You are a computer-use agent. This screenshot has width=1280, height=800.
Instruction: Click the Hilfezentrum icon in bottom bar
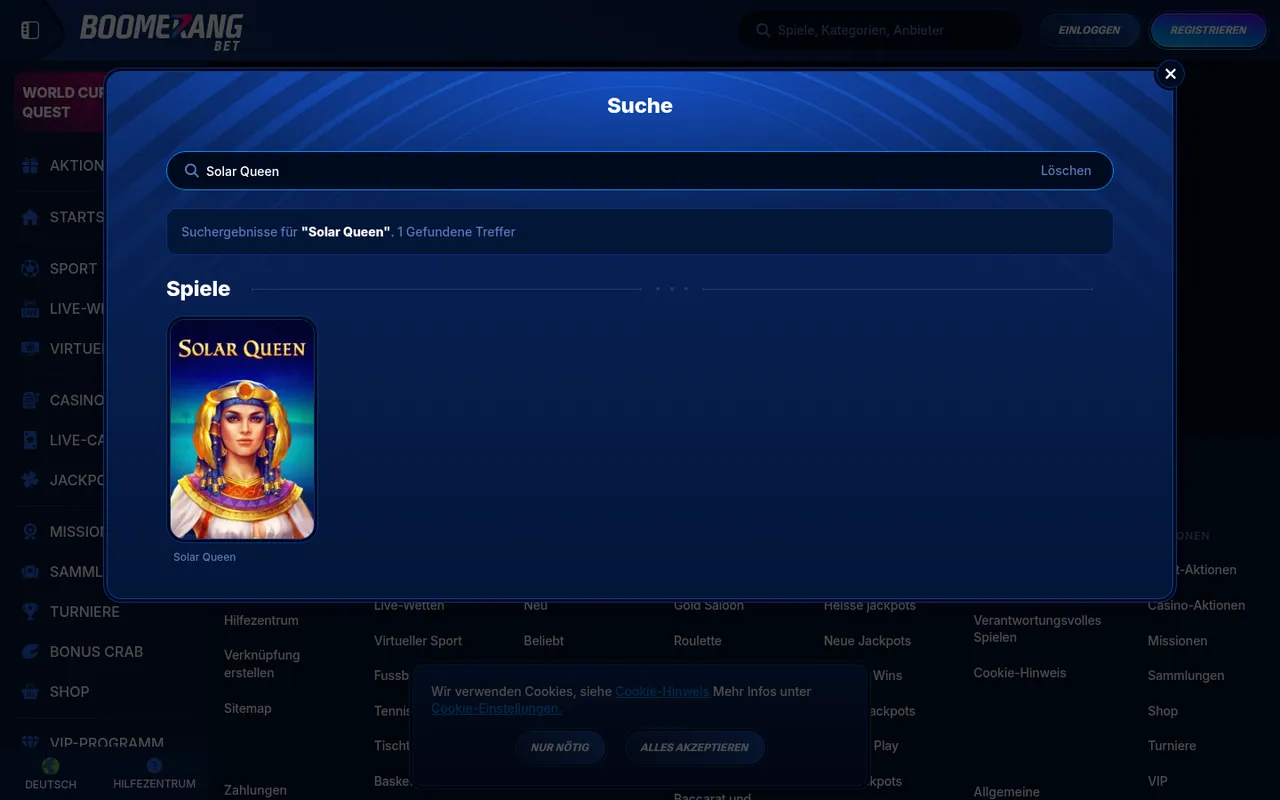tap(154, 766)
